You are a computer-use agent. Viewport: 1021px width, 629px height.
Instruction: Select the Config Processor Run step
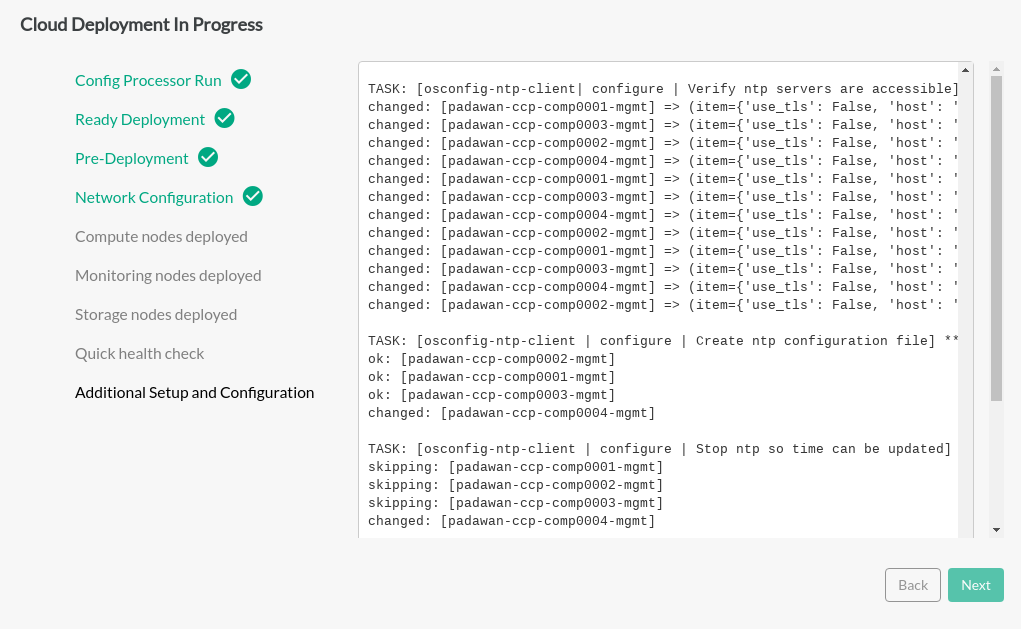[x=148, y=80]
